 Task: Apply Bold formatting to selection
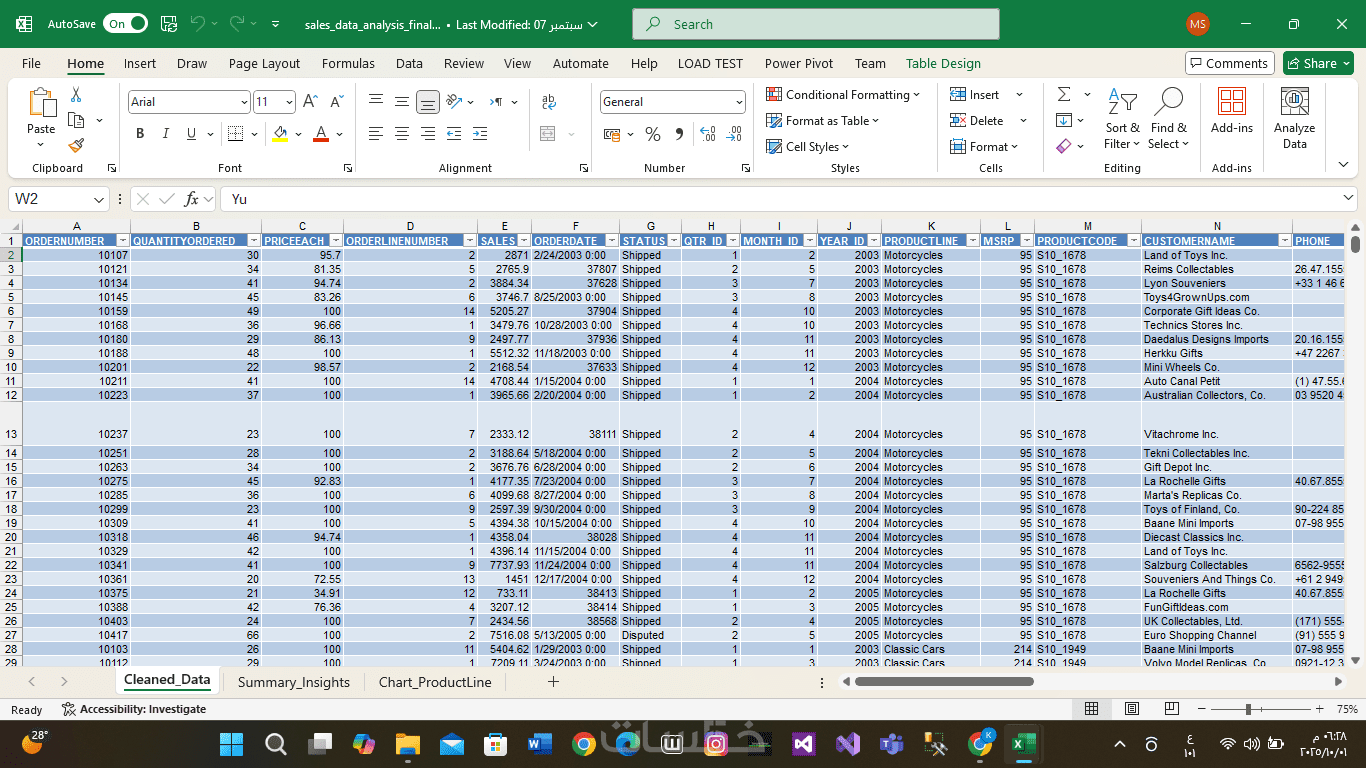point(140,134)
